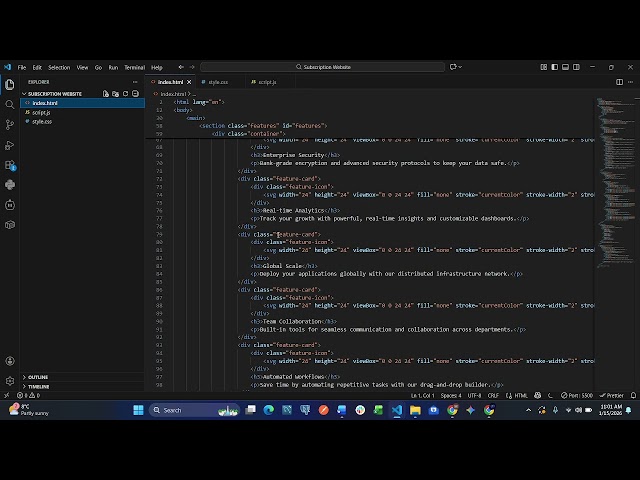Image resolution: width=640 pixels, height=480 pixels.
Task: Open the taskbar clock showing 11:01 AM
Action: pyautogui.click(x=611, y=410)
